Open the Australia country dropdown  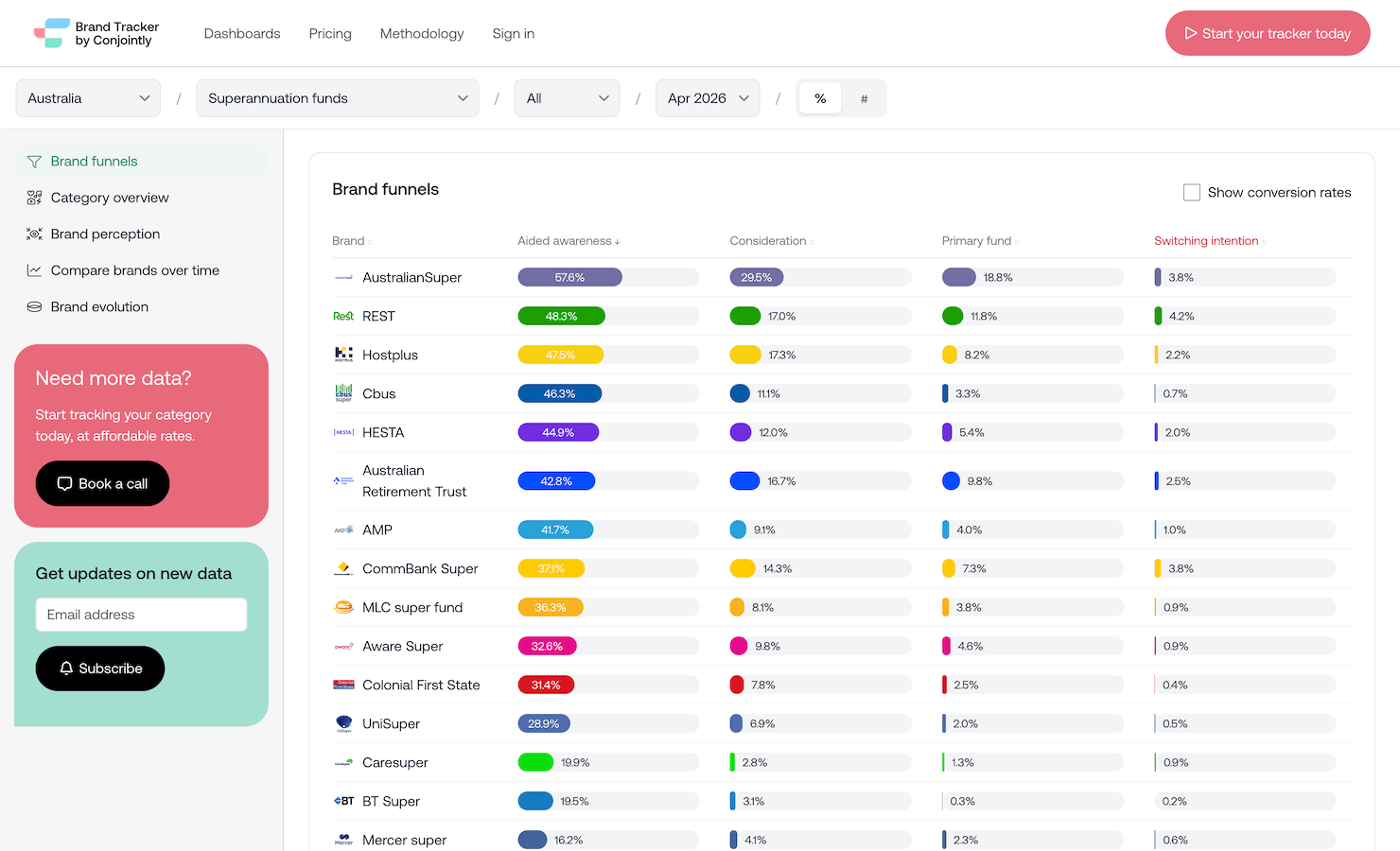coord(88,98)
